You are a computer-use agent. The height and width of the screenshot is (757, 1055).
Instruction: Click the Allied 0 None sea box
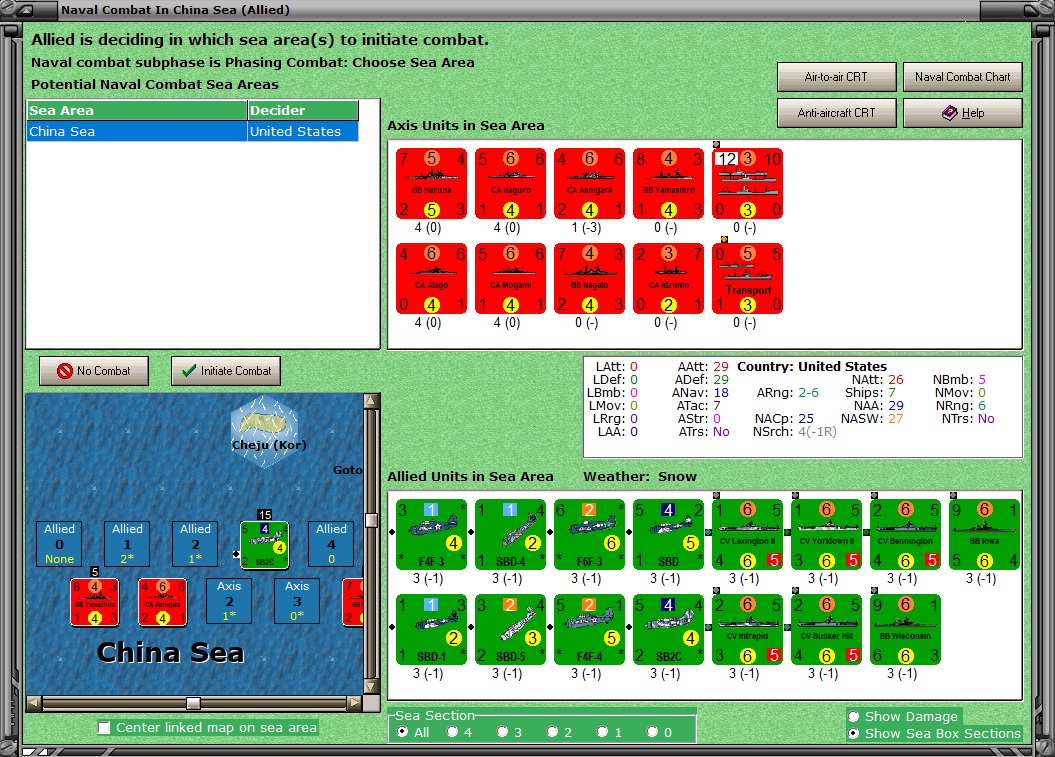coord(59,544)
